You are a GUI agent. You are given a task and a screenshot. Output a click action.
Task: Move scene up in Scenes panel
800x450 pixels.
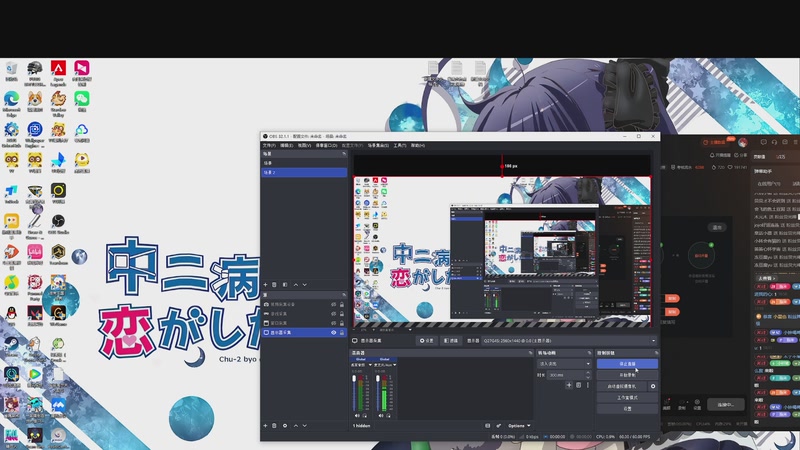pyautogui.click(x=295, y=285)
